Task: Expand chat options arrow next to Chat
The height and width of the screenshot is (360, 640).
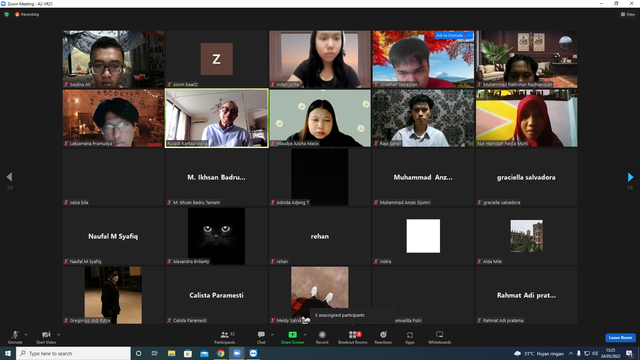Action: (x=272, y=335)
